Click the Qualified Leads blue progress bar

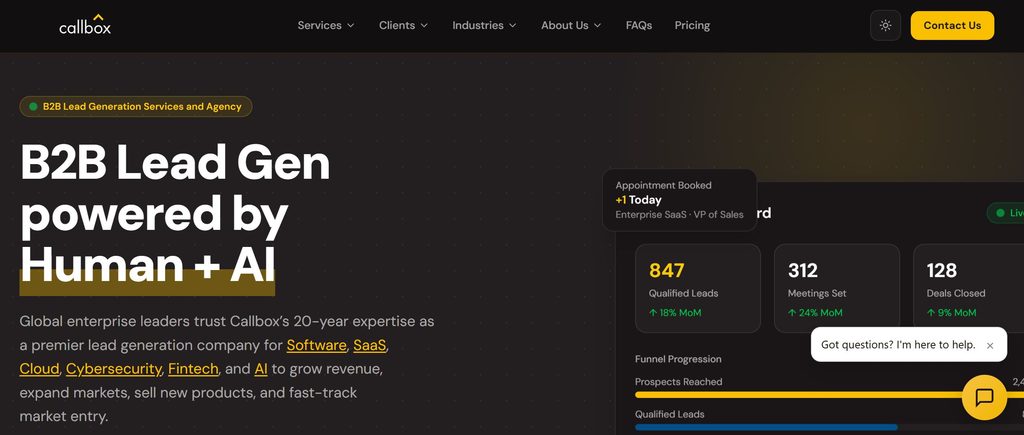[766, 427]
